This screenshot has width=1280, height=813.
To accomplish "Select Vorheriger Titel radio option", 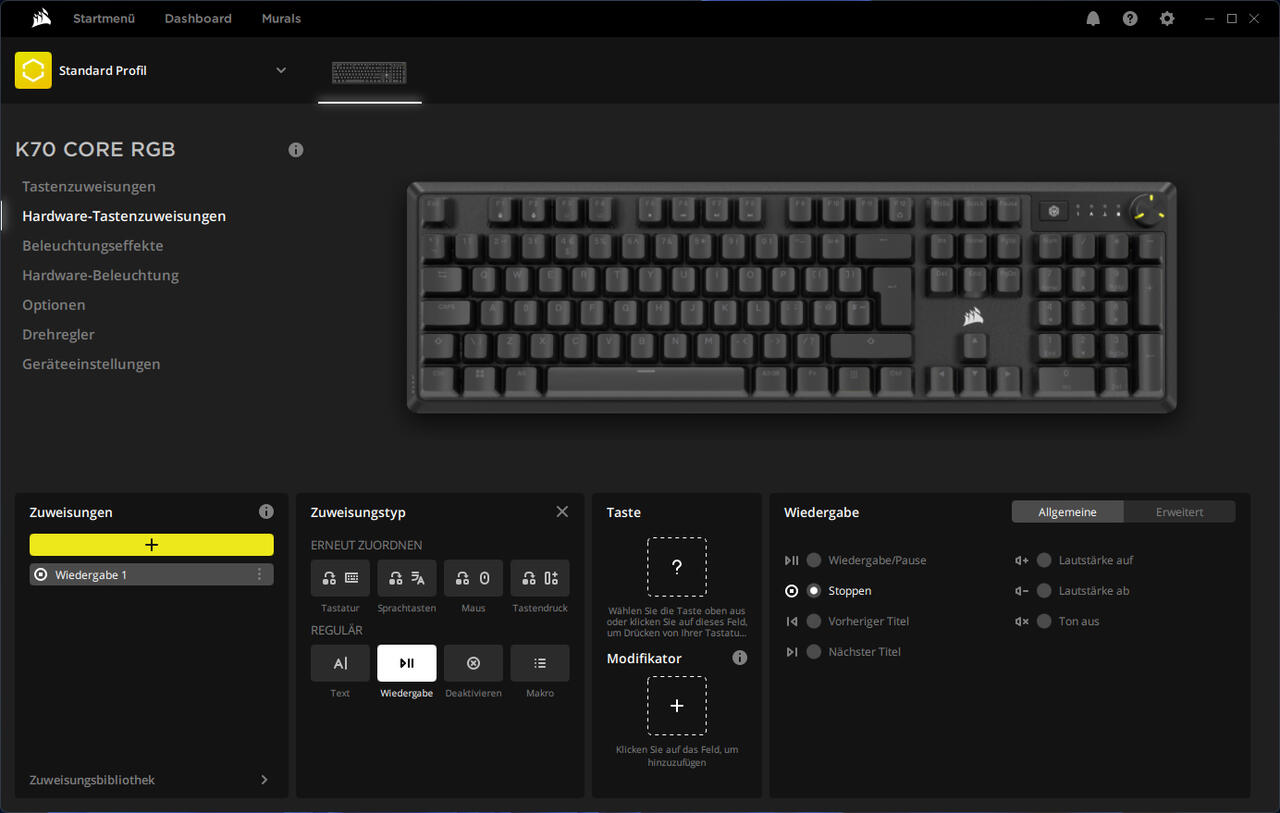I will [814, 621].
